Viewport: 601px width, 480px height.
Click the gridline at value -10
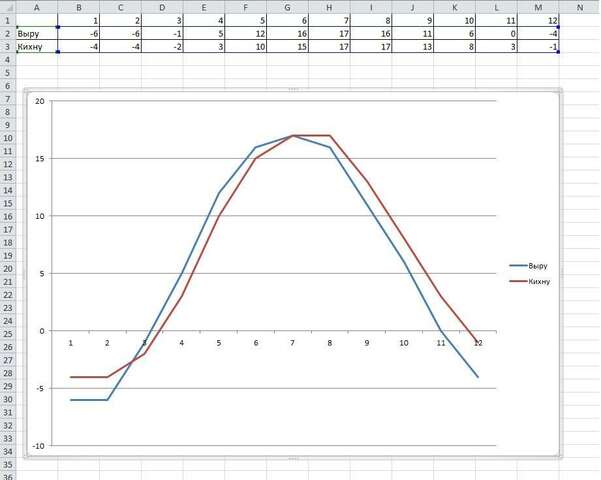pos(273,445)
